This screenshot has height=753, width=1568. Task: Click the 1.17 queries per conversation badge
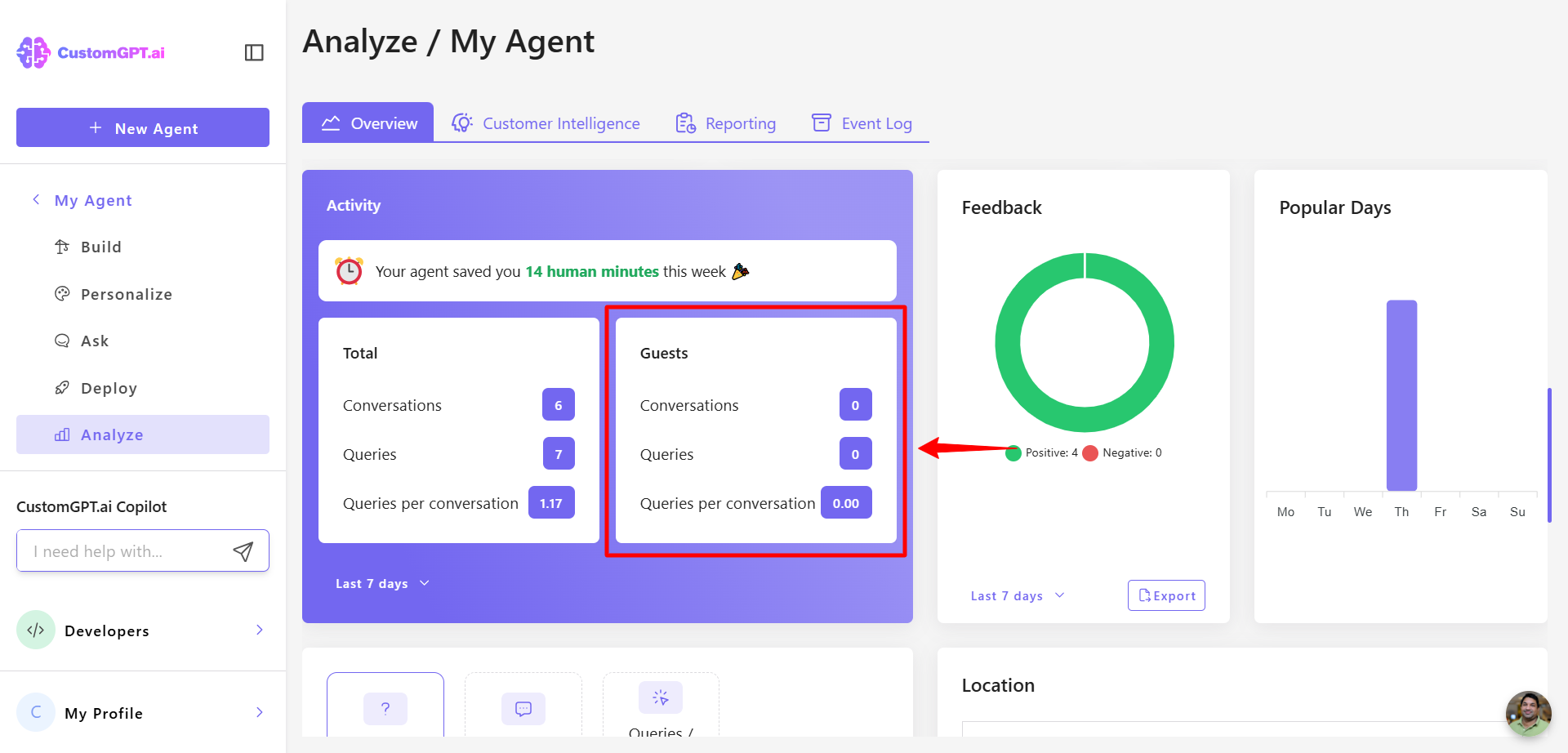(x=551, y=502)
